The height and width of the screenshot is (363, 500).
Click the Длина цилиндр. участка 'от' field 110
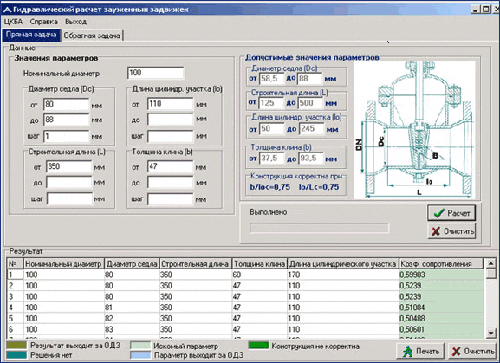click(170, 104)
